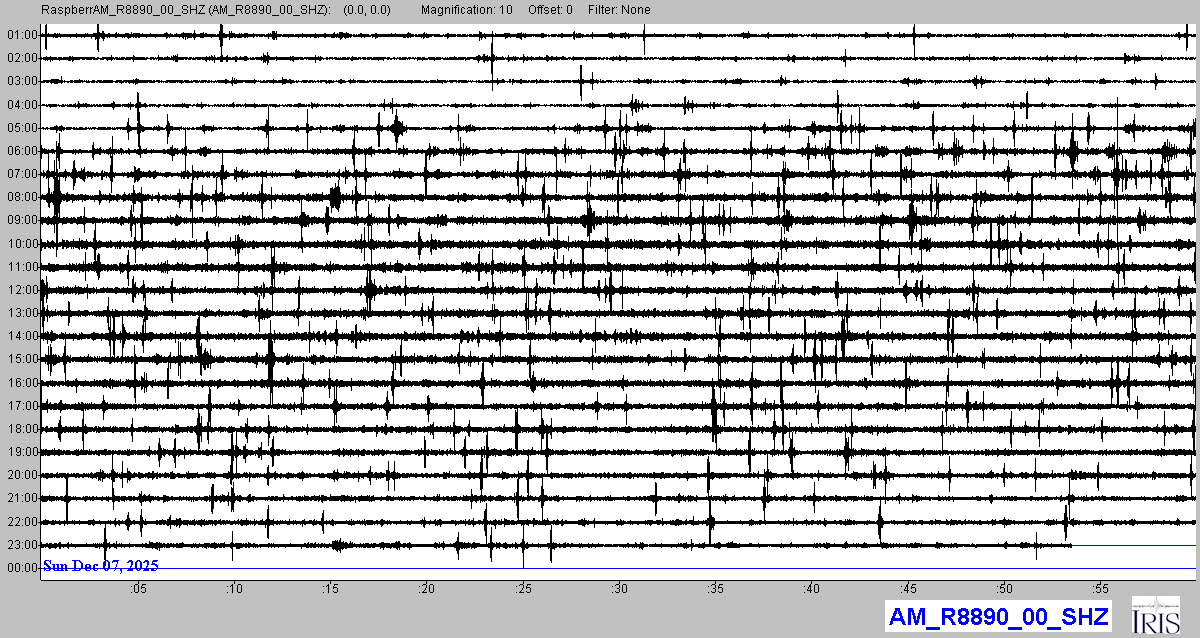Viewport: 1200px width, 638px height.
Task: Click the :30 minute axis tick
Action: (620, 589)
